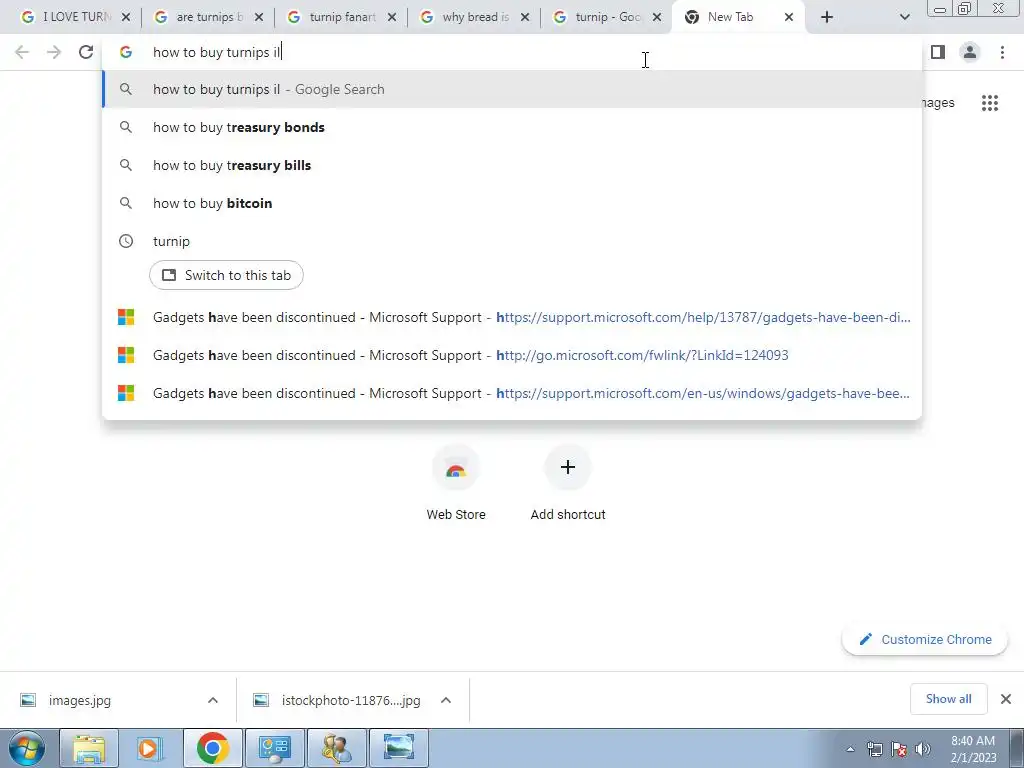Open the Action Center flag icon
This screenshot has width=1024, height=768.
click(x=899, y=749)
